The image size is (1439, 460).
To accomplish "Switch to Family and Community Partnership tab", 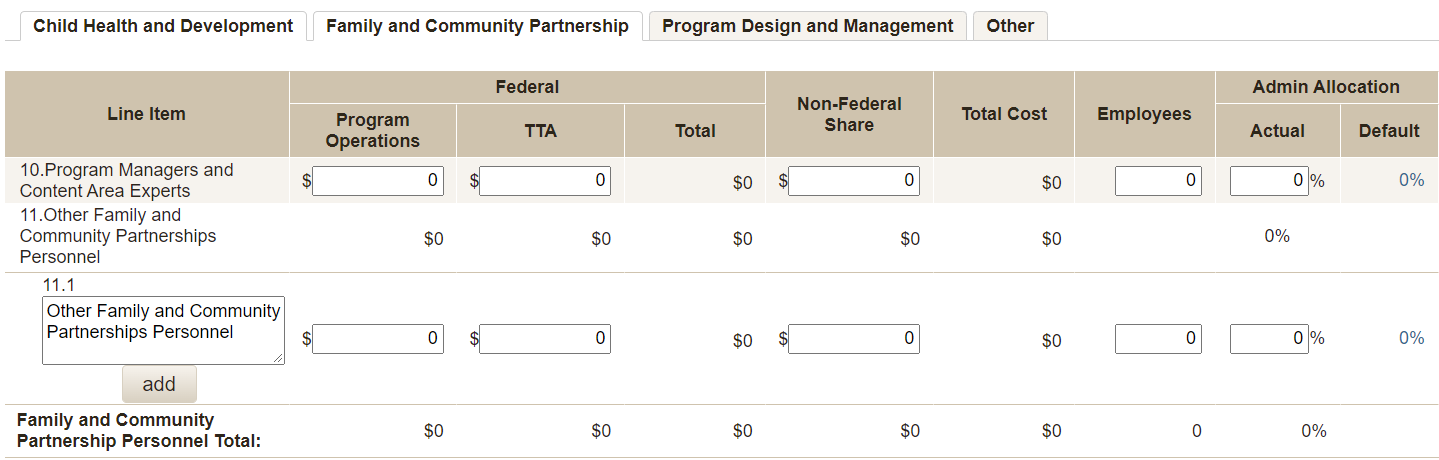I will click(x=477, y=26).
